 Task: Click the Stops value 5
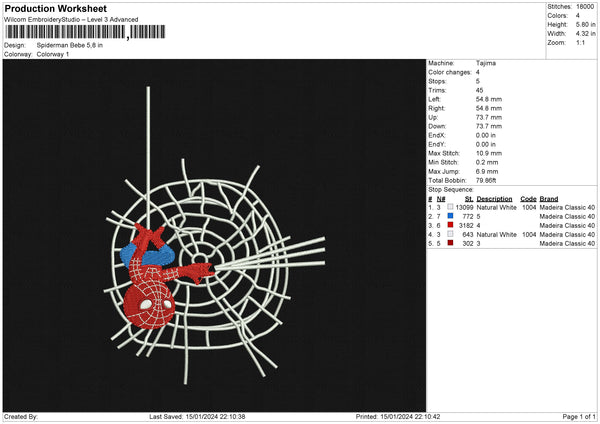point(478,81)
